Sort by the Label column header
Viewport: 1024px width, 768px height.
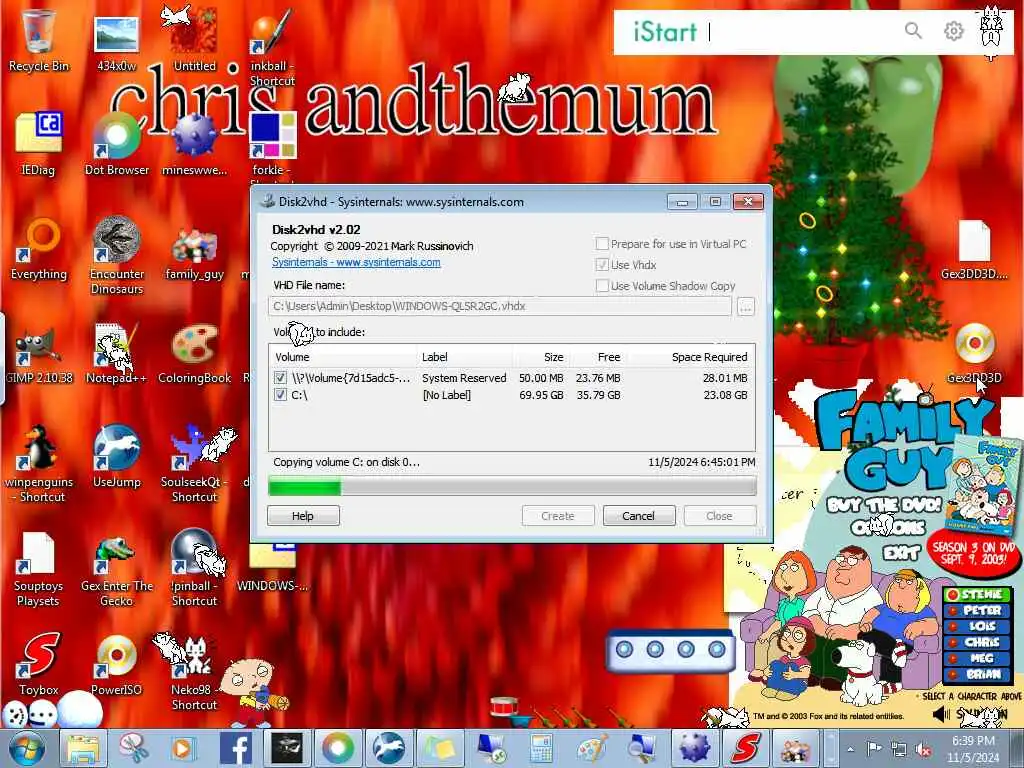point(464,357)
